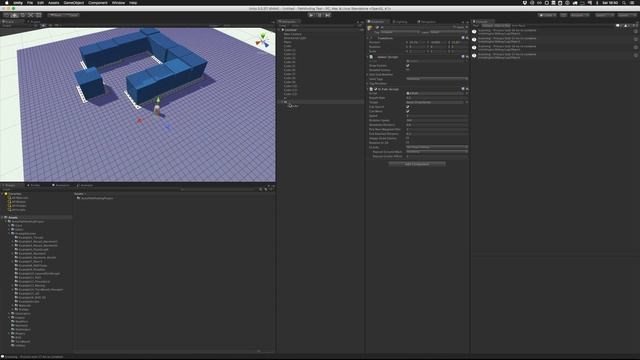The image size is (640, 360).
Task: Open the Spotlight search icon in menu bar
Action: pos(624,2)
